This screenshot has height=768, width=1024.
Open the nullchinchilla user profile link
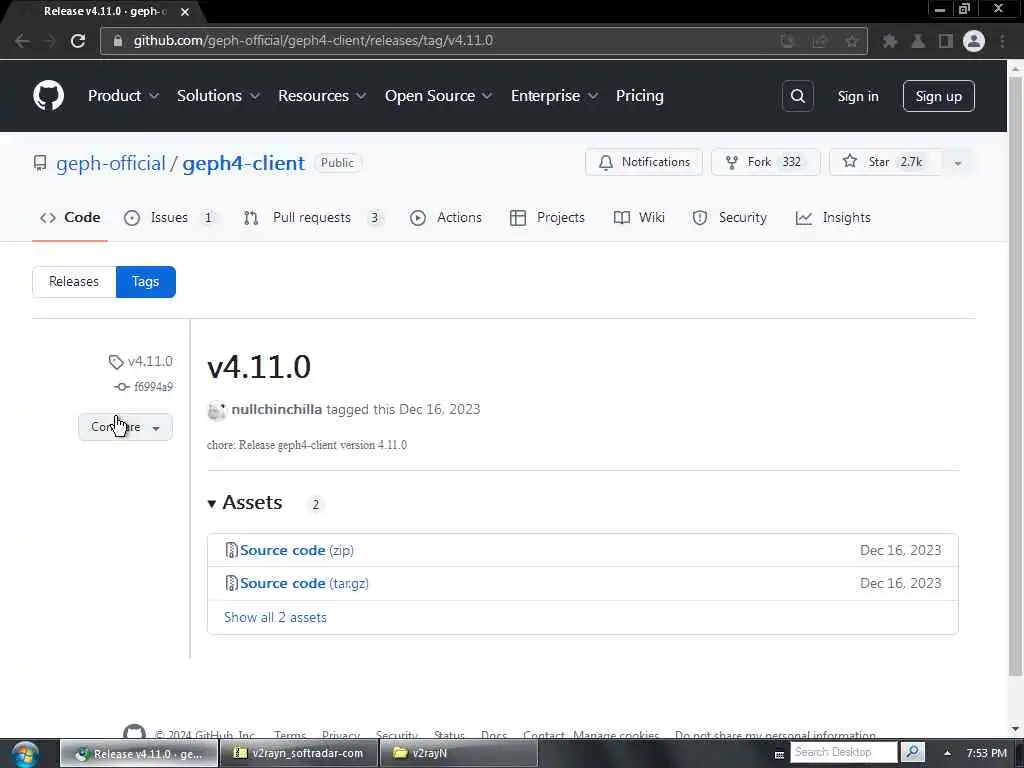click(276, 409)
